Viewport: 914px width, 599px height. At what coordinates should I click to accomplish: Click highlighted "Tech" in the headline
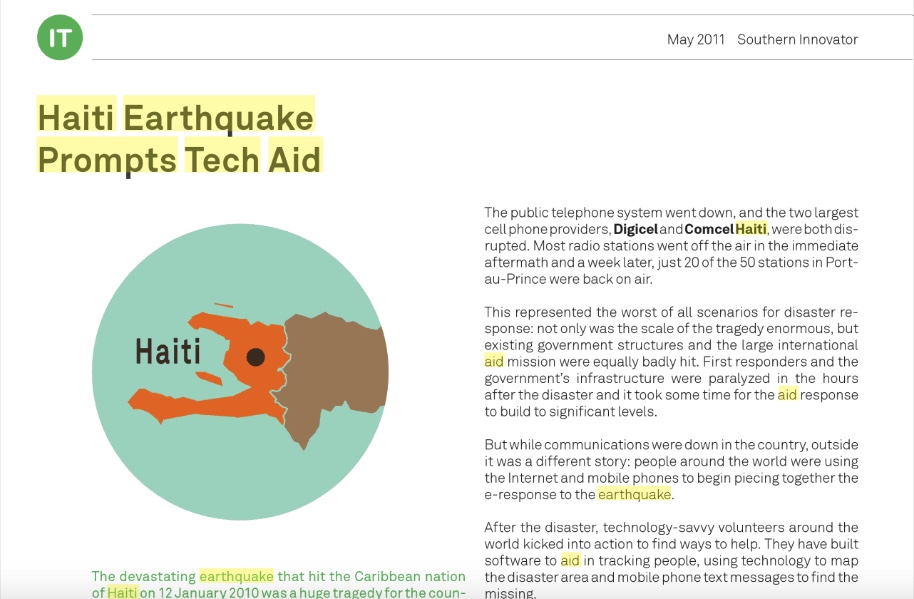click(221, 159)
